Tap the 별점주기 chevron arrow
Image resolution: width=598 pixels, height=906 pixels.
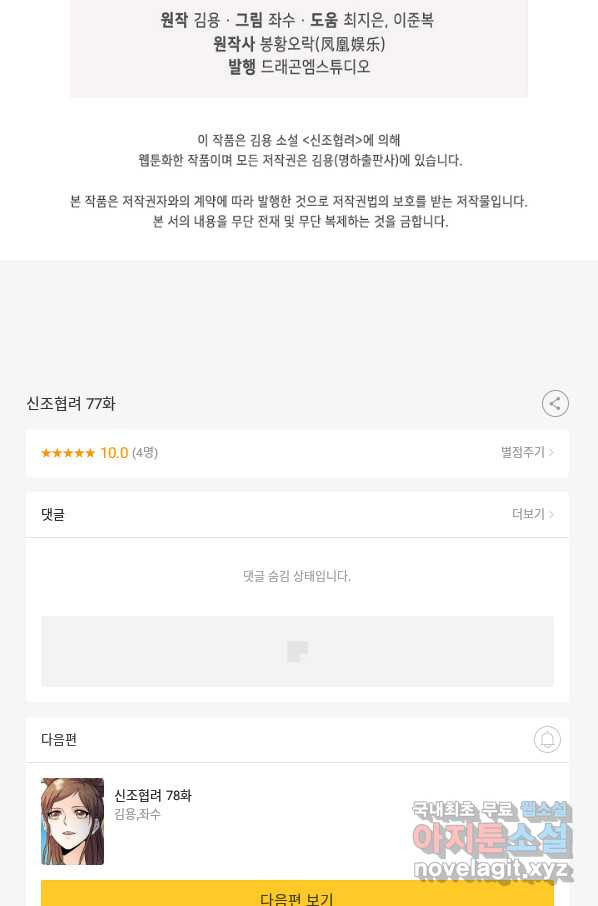(x=551, y=452)
